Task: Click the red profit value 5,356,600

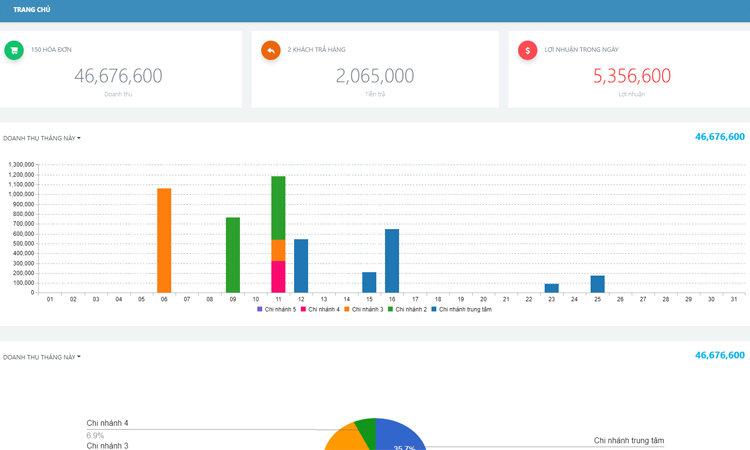Action: 632,76
